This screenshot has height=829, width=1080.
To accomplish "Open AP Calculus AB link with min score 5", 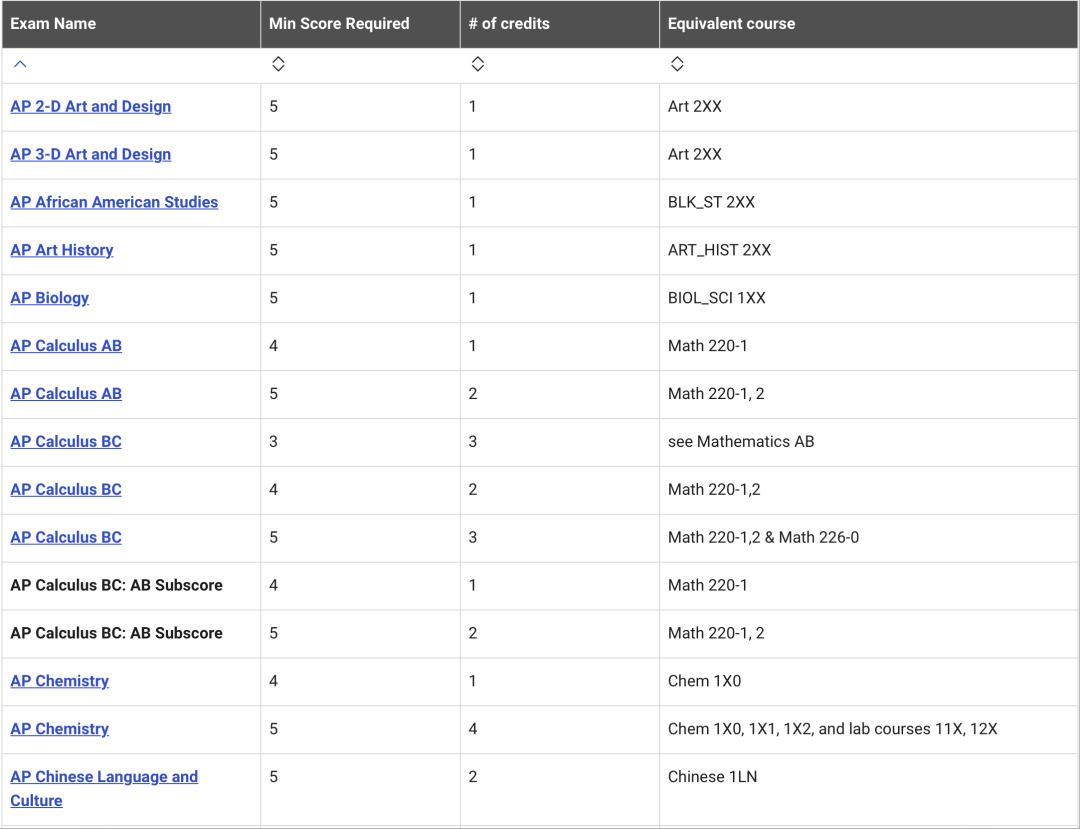I will (66, 394).
